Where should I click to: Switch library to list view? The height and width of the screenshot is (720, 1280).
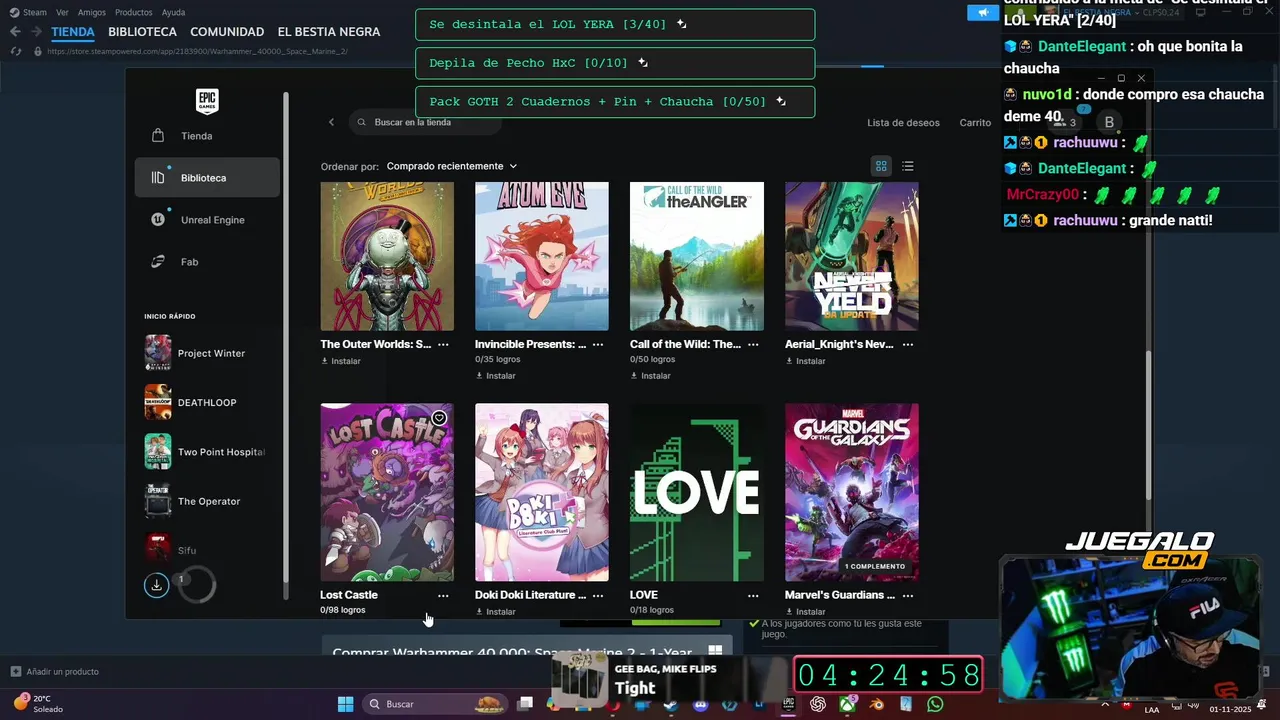click(908, 166)
